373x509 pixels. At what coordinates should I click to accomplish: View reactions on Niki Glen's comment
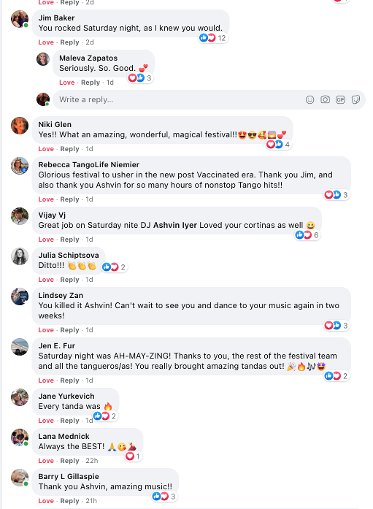point(278,144)
